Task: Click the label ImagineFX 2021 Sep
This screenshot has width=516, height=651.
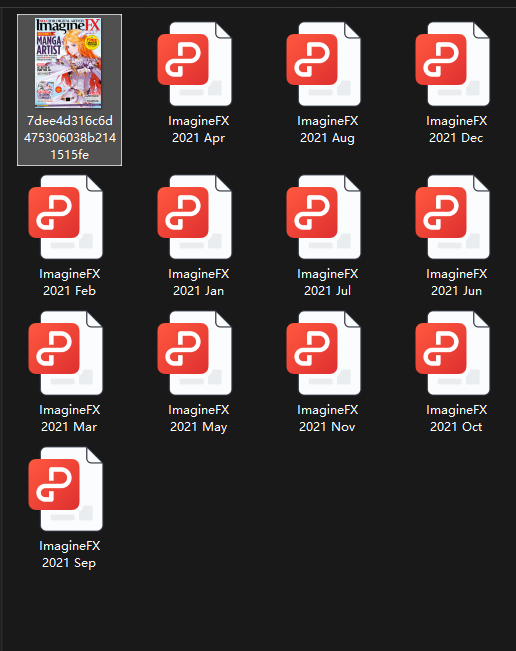Action: point(69,554)
